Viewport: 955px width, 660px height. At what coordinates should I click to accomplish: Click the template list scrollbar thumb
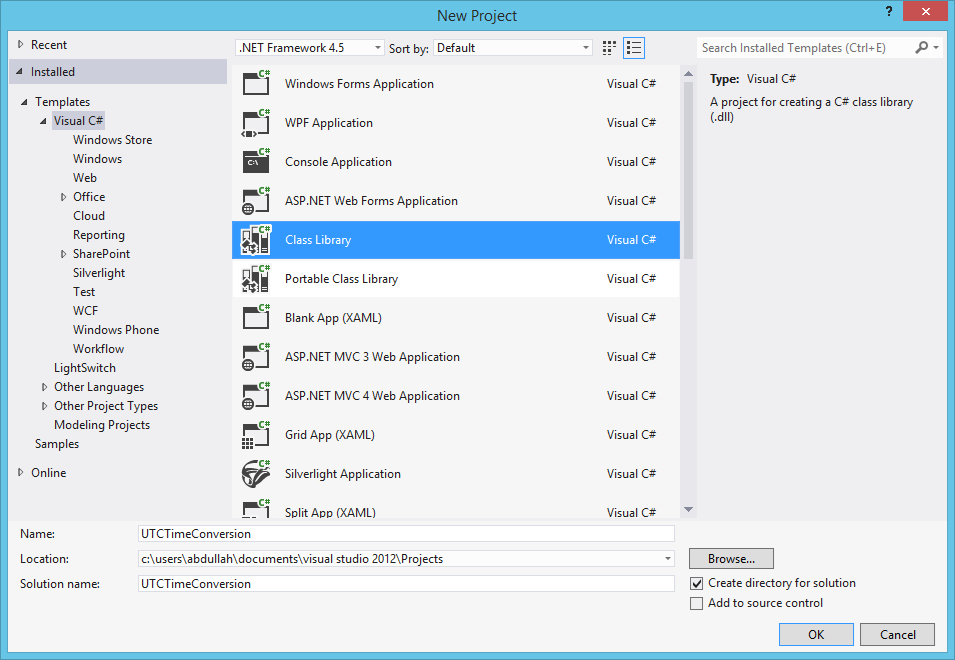[x=688, y=170]
